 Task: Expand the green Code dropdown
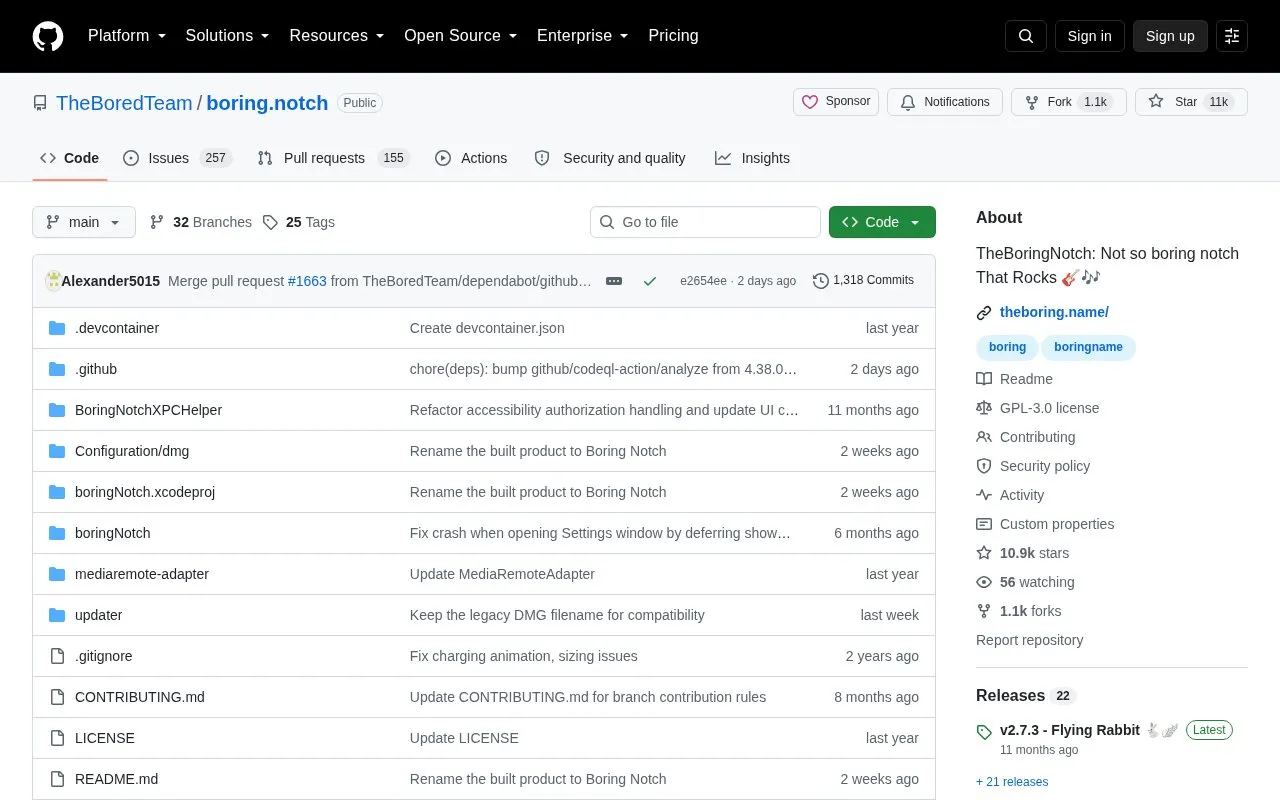[x=882, y=222]
